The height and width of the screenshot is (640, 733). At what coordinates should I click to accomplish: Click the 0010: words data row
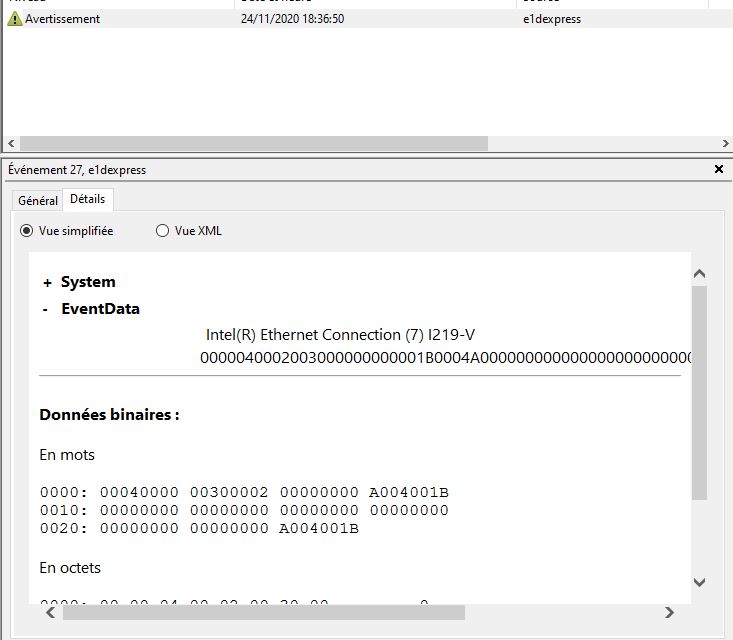(x=244, y=510)
